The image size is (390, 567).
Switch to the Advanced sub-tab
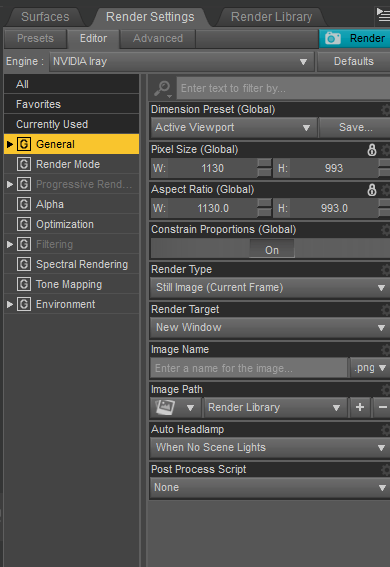tap(158, 38)
